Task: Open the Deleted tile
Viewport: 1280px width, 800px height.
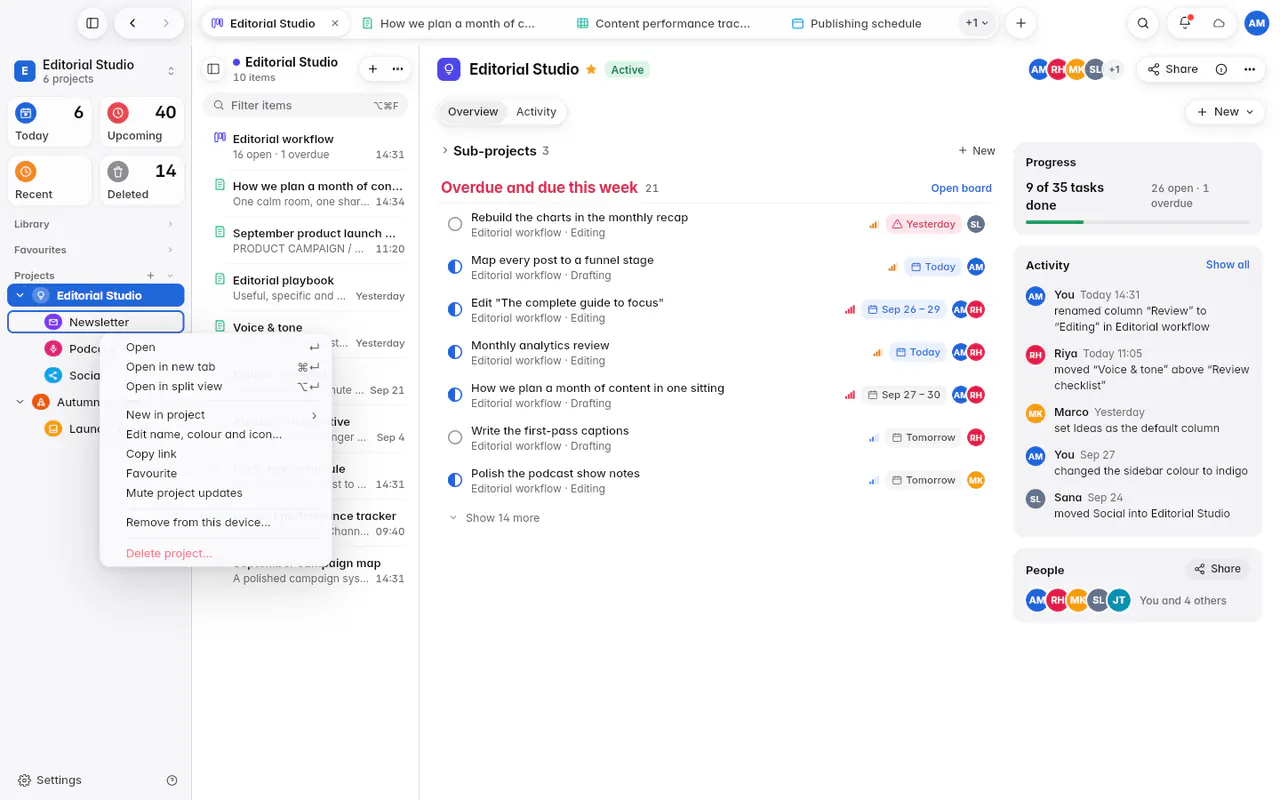Action: pos(142,181)
